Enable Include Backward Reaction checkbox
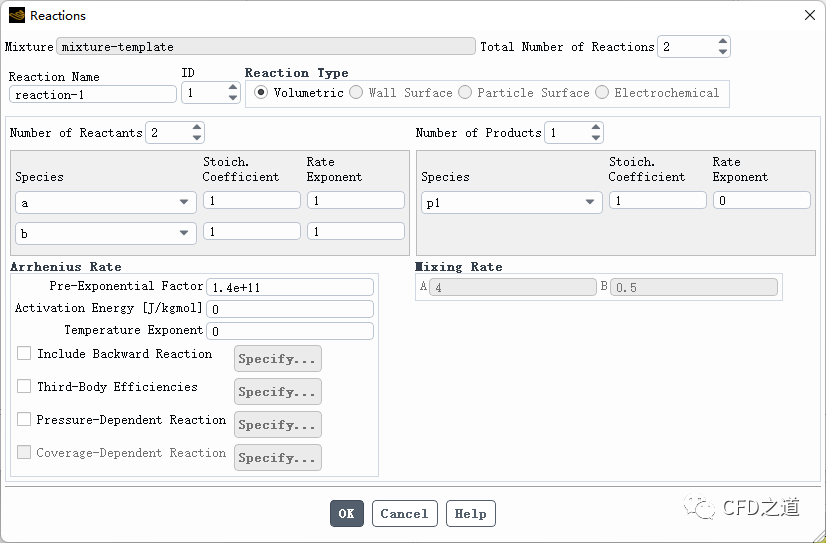This screenshot has height=543, width=826. click(x=24, y=354)
